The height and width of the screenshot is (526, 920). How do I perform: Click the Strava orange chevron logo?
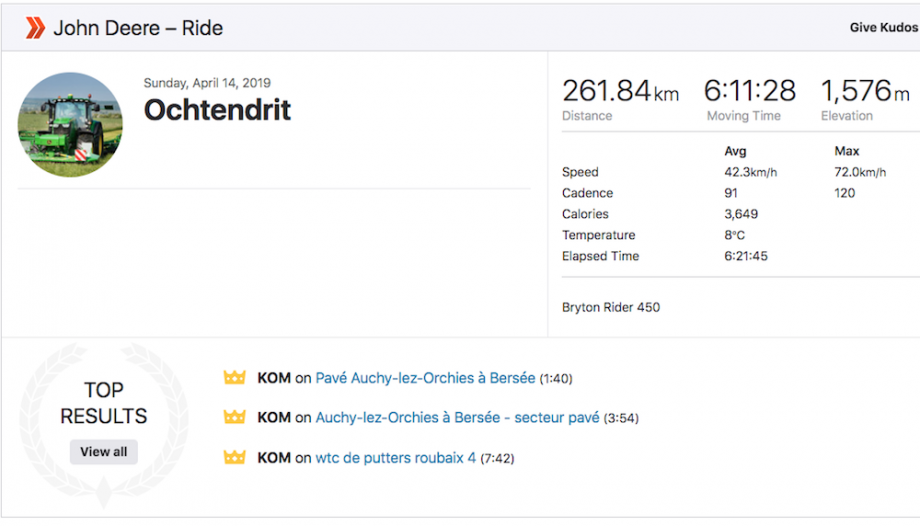(x=35, y=28)
